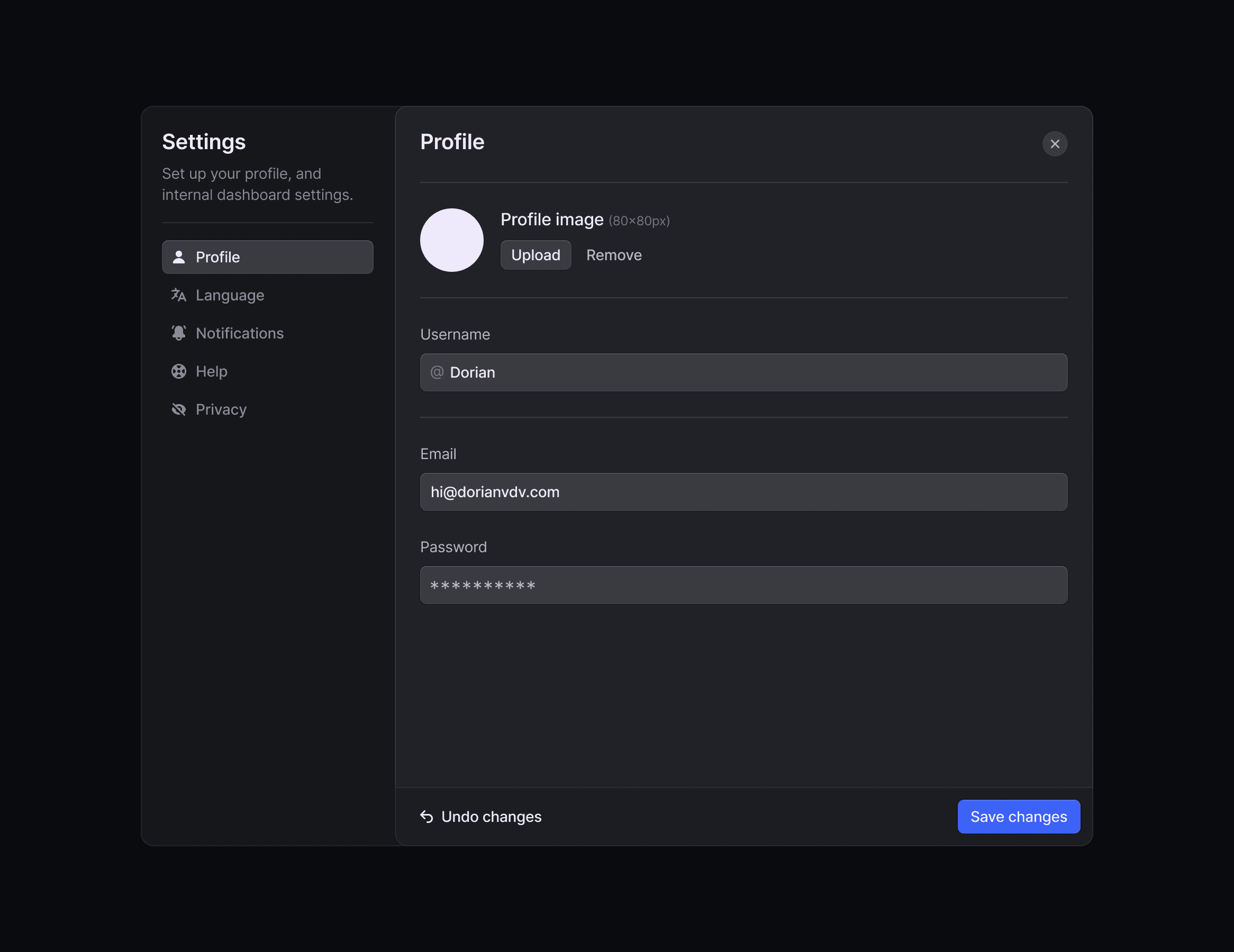Switch to the Notifications section
This screenshot has height=952, width=1234.
pos(240,333)
